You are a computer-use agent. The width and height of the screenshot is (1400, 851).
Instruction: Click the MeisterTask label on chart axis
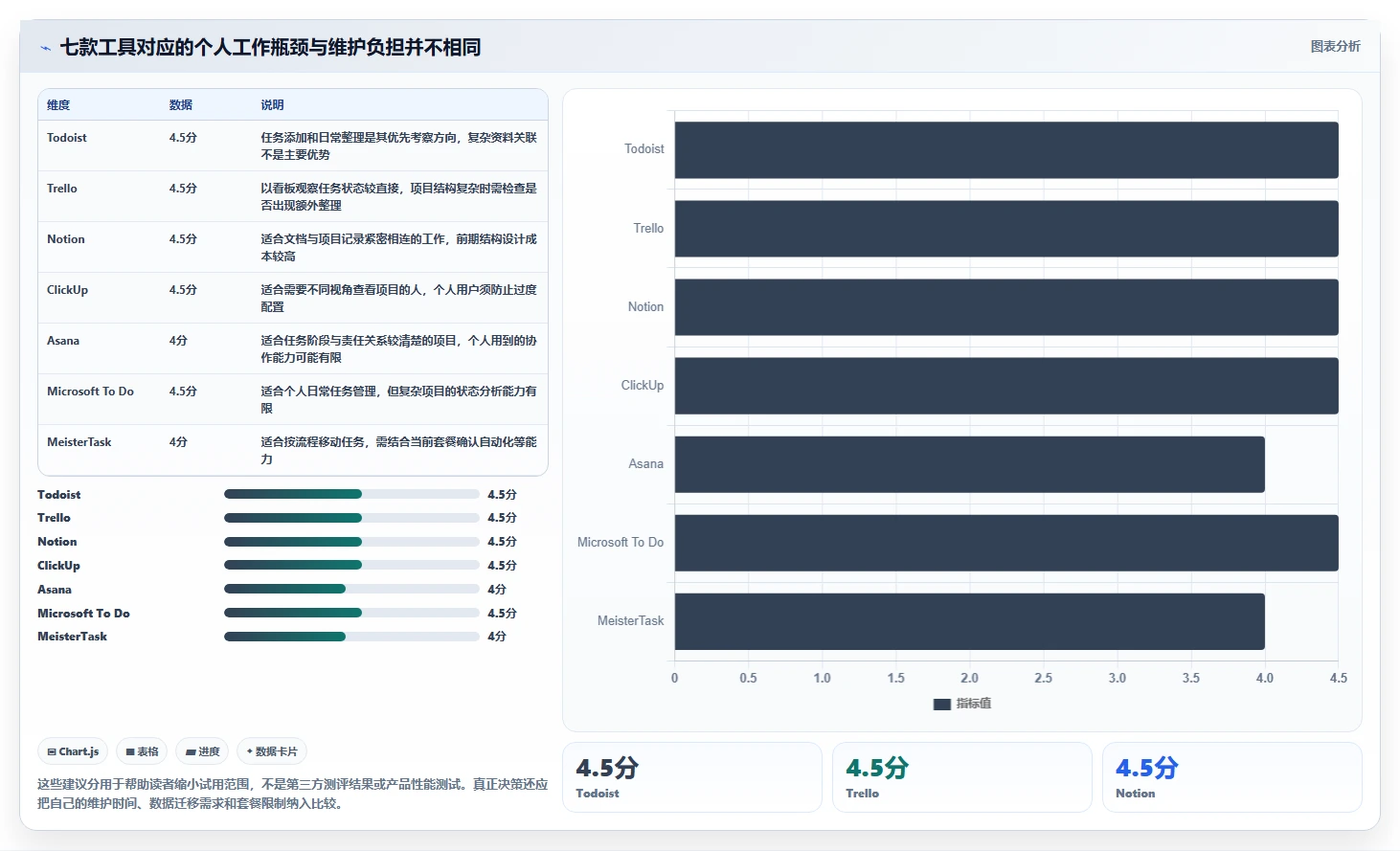click(631, 621)
